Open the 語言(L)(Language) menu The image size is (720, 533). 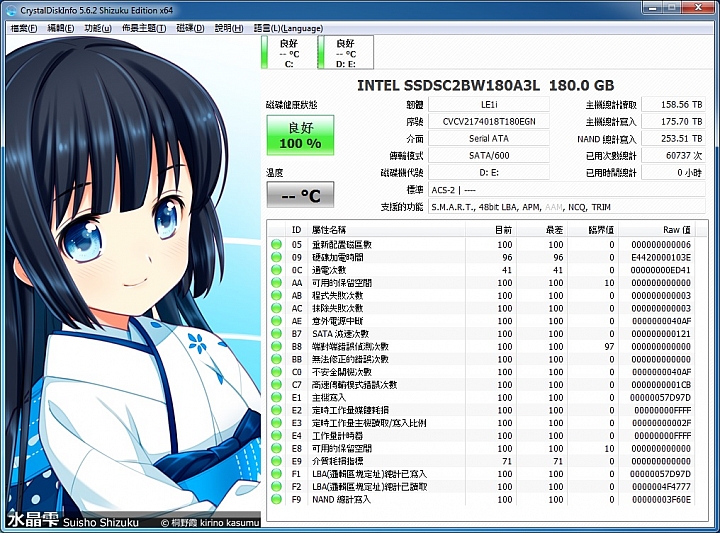(x=288, y=28)
